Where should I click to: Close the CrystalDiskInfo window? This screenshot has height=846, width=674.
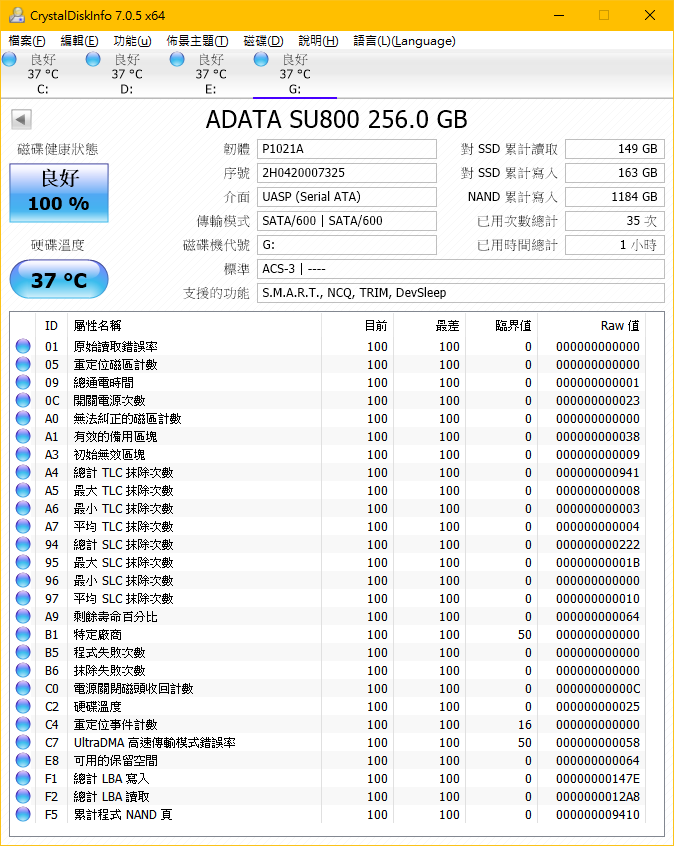(650, 15)
